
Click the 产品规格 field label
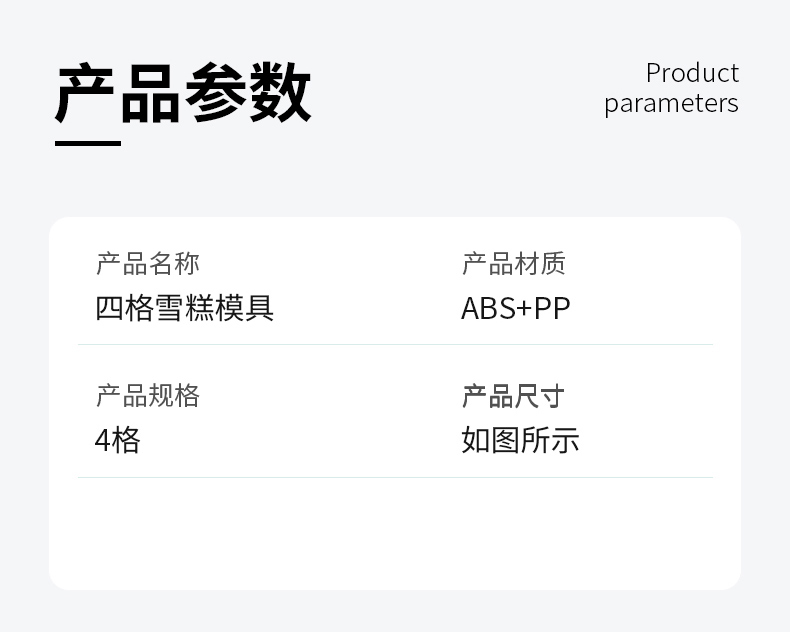(148, 396)
